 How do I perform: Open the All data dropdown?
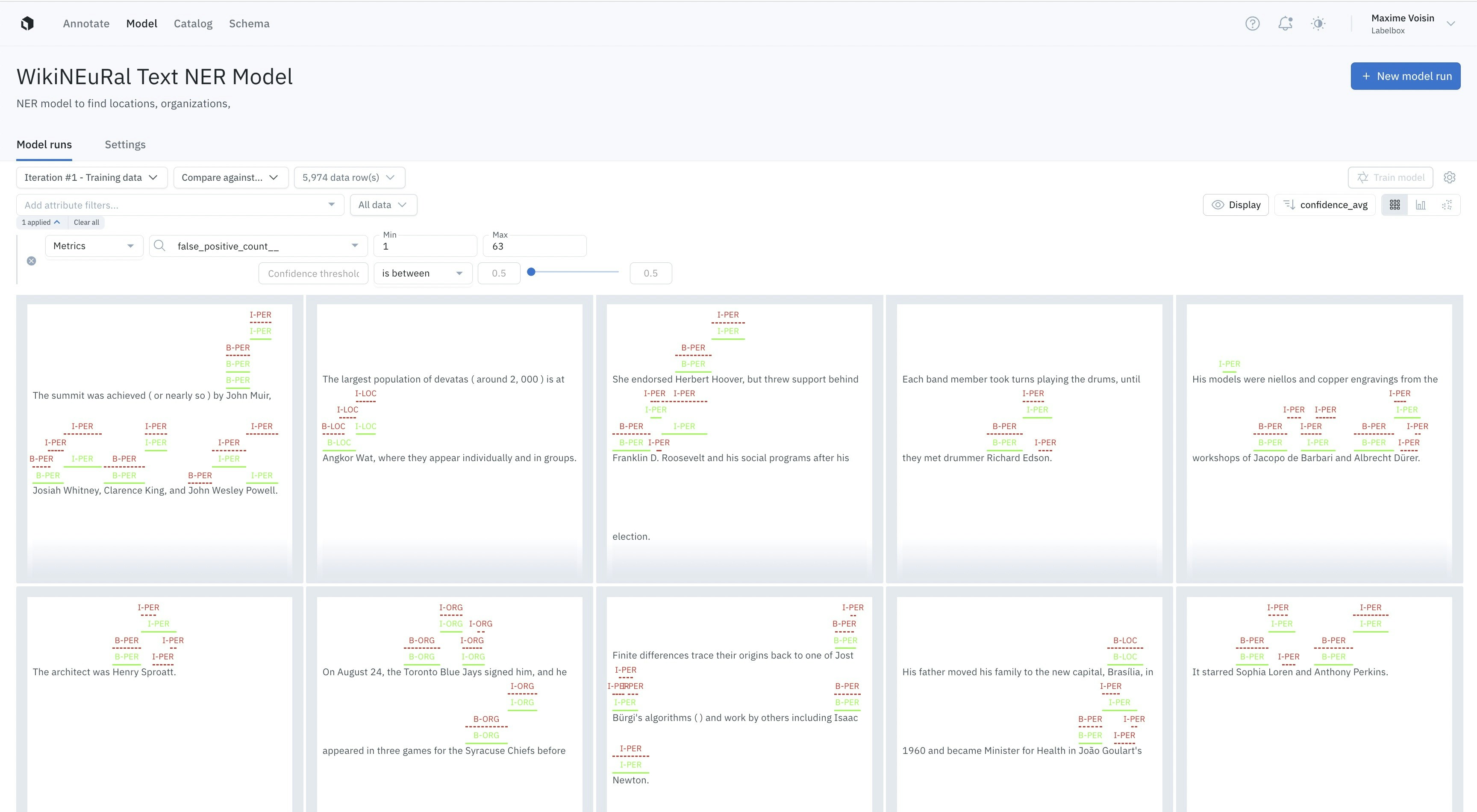pyautogui.click(x=383, y=205)
